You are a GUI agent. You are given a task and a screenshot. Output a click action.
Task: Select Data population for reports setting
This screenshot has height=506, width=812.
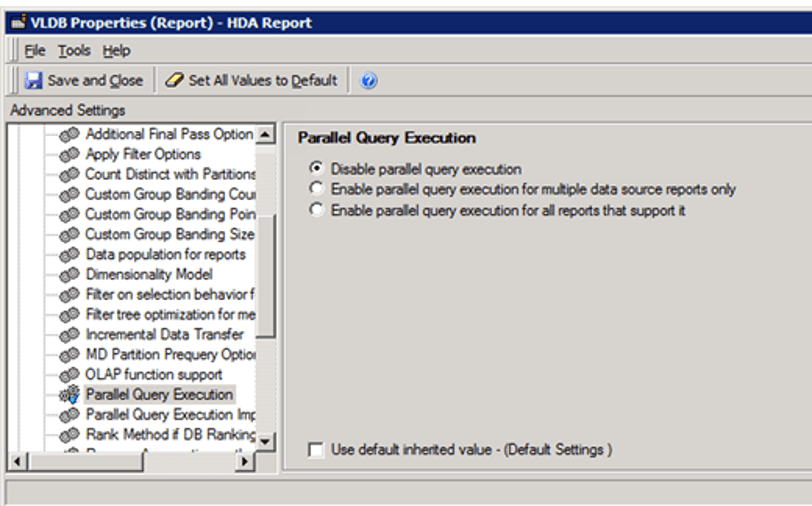pos(165,255)
